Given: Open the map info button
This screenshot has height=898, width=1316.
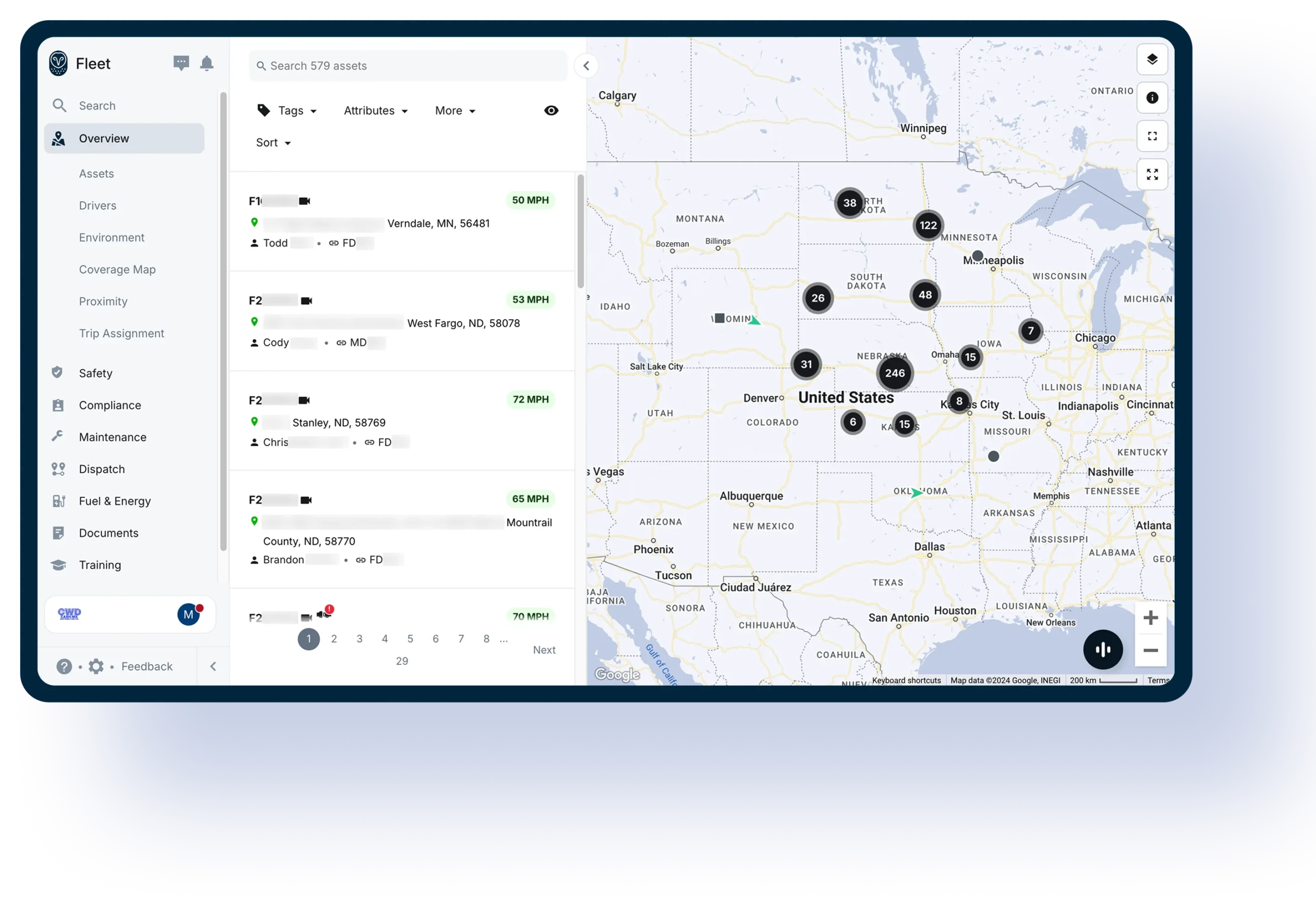Looking at the screenshot, I should click(x=1152, y=98).
